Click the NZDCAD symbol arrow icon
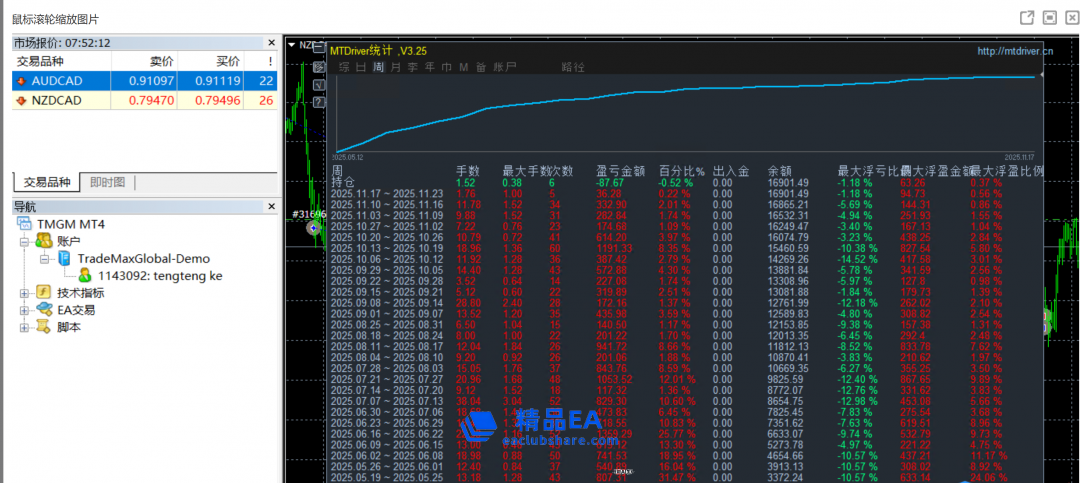This screenshot has width=1080, height=483. point(21,100)
